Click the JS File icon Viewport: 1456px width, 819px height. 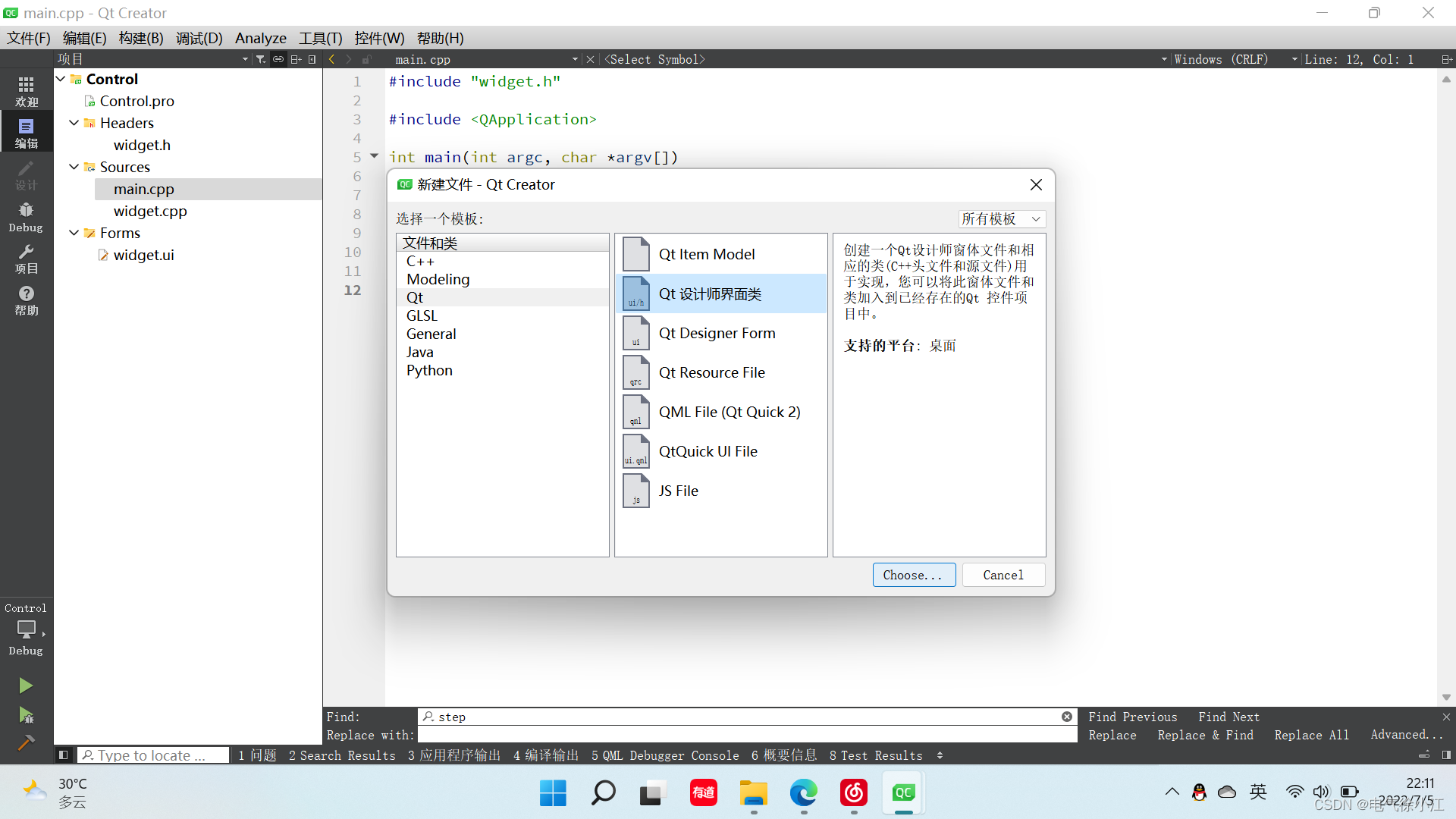pyautogui.click(x=635, y=490)
